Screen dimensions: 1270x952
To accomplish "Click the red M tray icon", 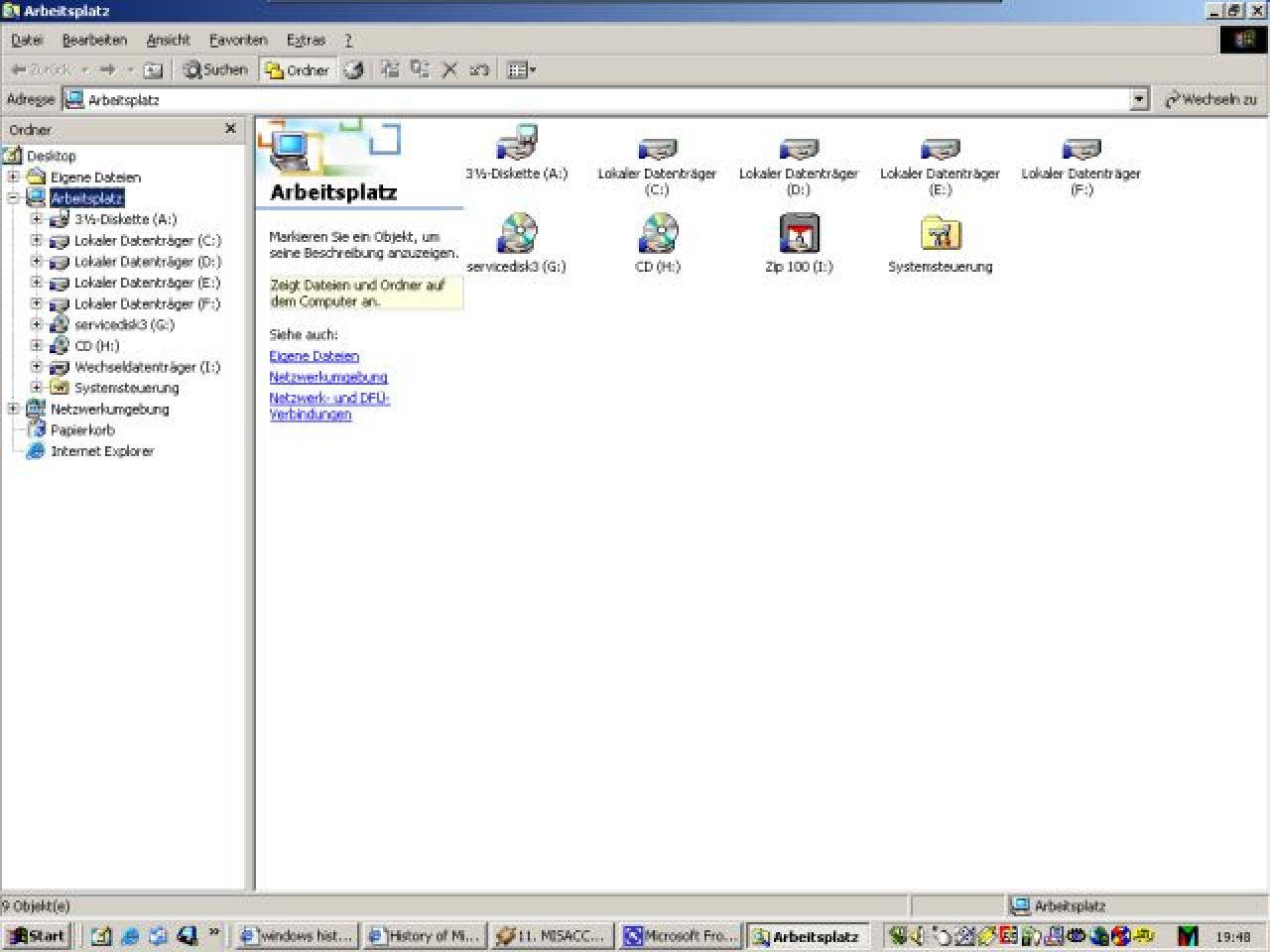I will pyautogui.click(x=1188, y=935).
